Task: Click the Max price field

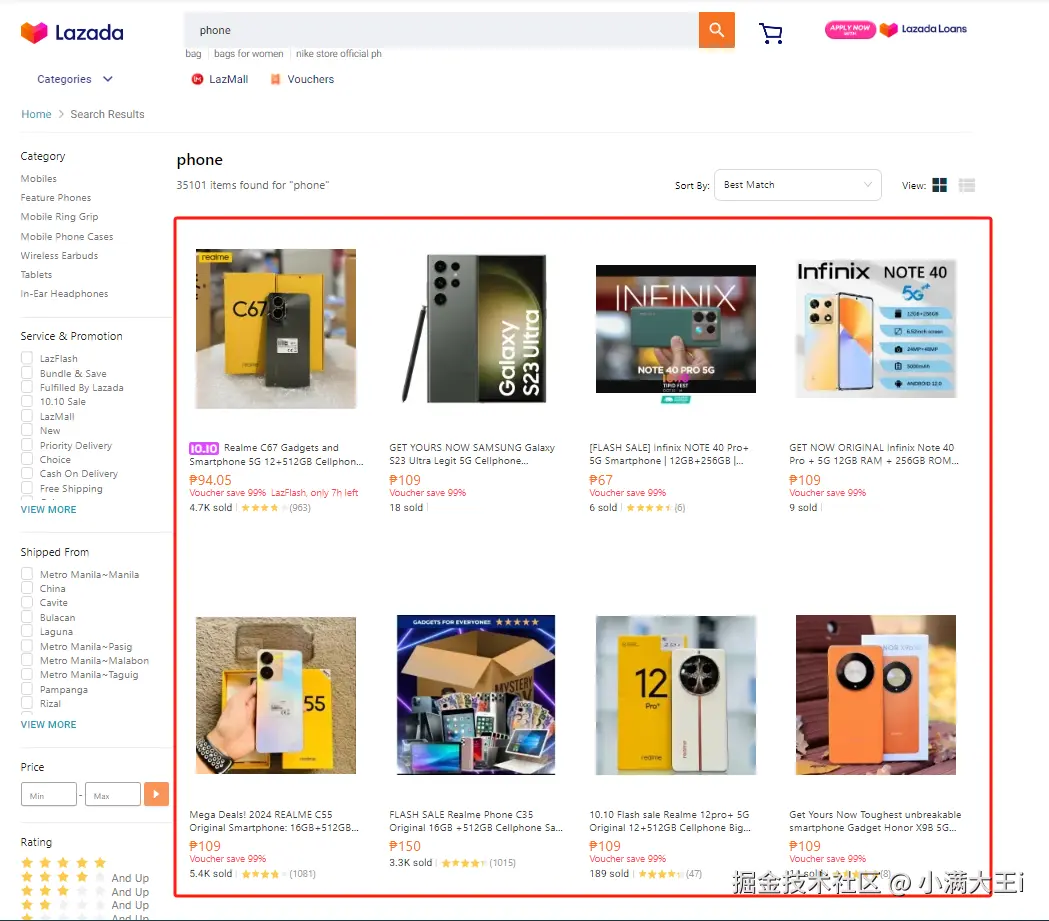Action: point(112,795)
